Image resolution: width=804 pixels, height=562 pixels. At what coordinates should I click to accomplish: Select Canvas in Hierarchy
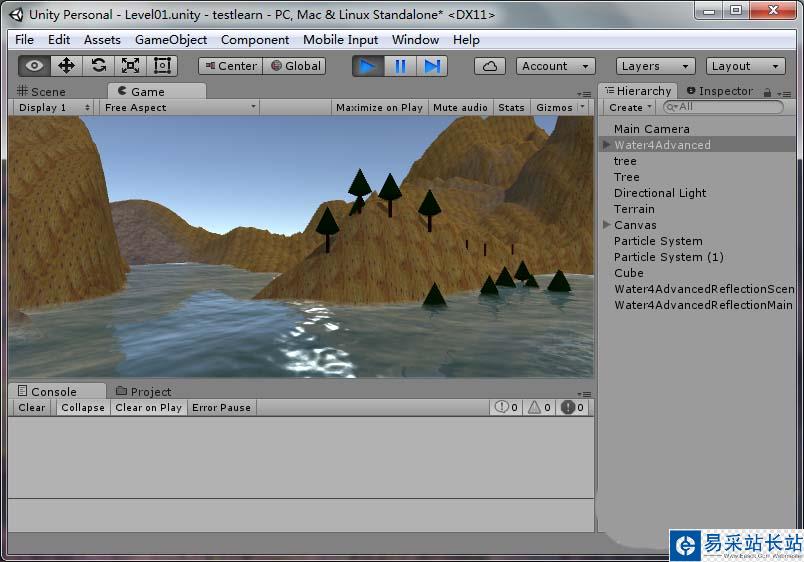coord(635,225)
